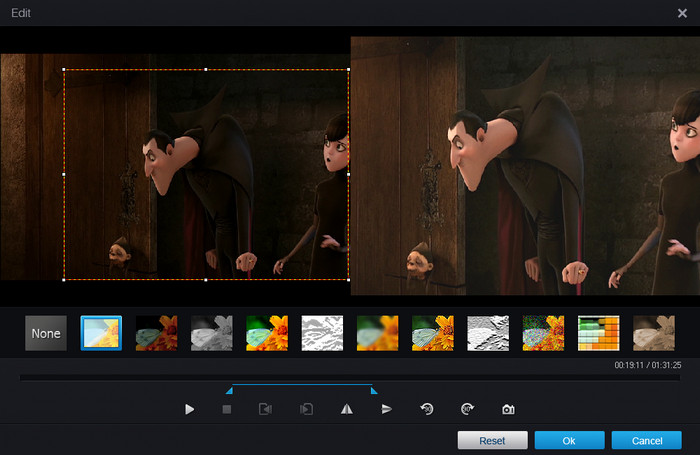Confirm edits with the Ok button
This screenshot has height=455, width=700.
tap(569, 440)
